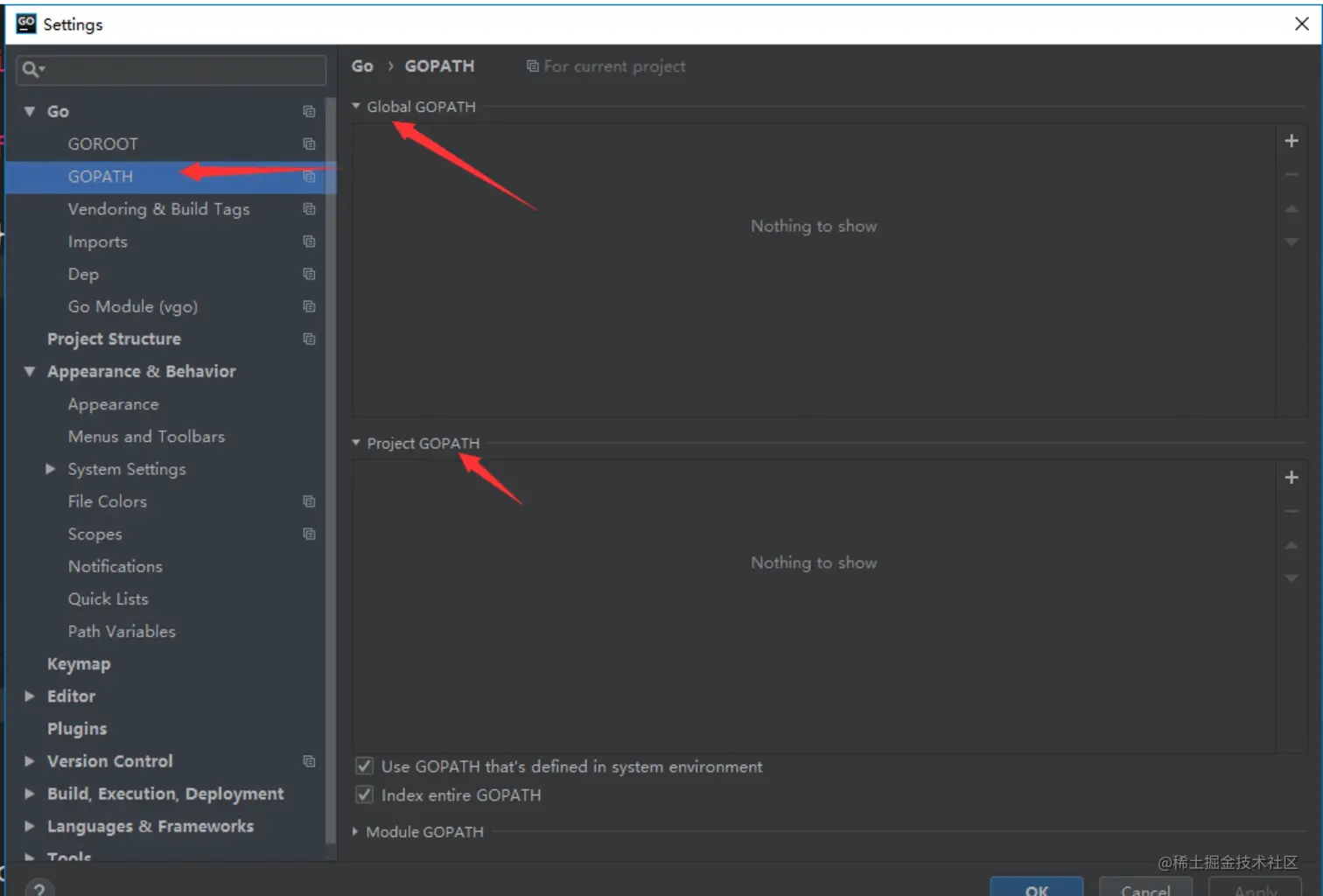Open Menus and Toolbars settings
The image size is (1323, 896).
coord(146,437)
